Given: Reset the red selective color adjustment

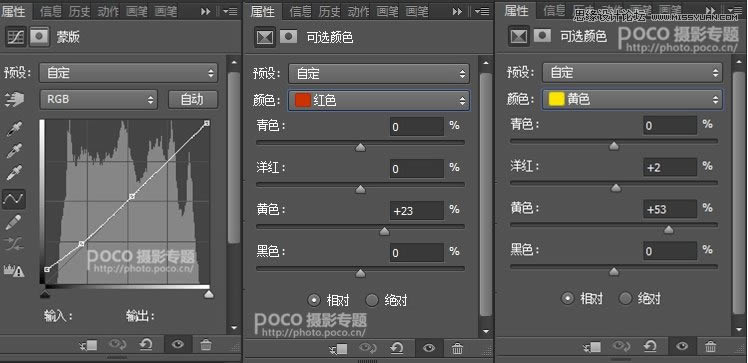Looking at the screenshot, I should pos(397,349).
